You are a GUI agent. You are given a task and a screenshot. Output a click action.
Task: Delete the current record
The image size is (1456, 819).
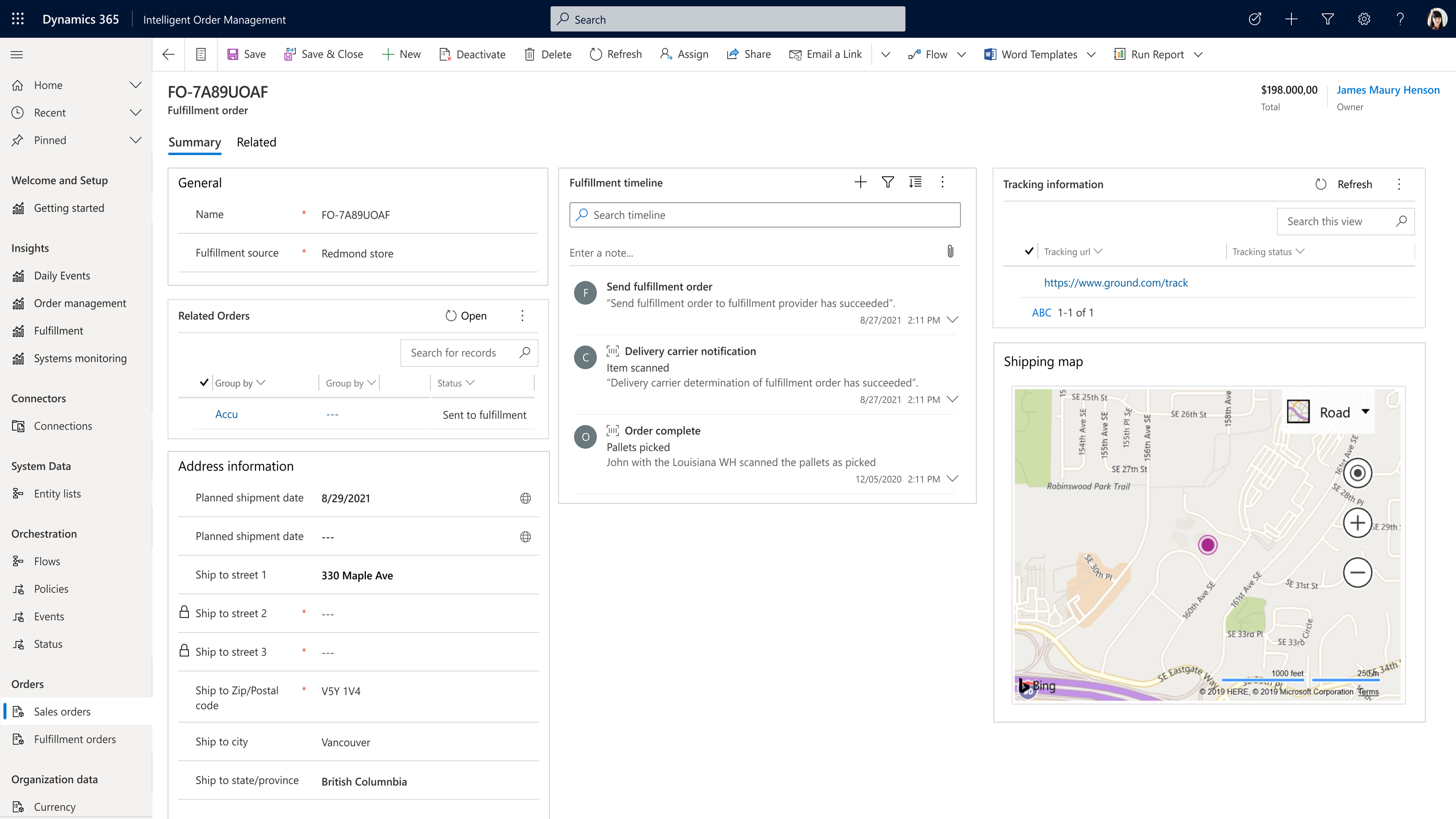pyautogui.click(x=546, y=54)
